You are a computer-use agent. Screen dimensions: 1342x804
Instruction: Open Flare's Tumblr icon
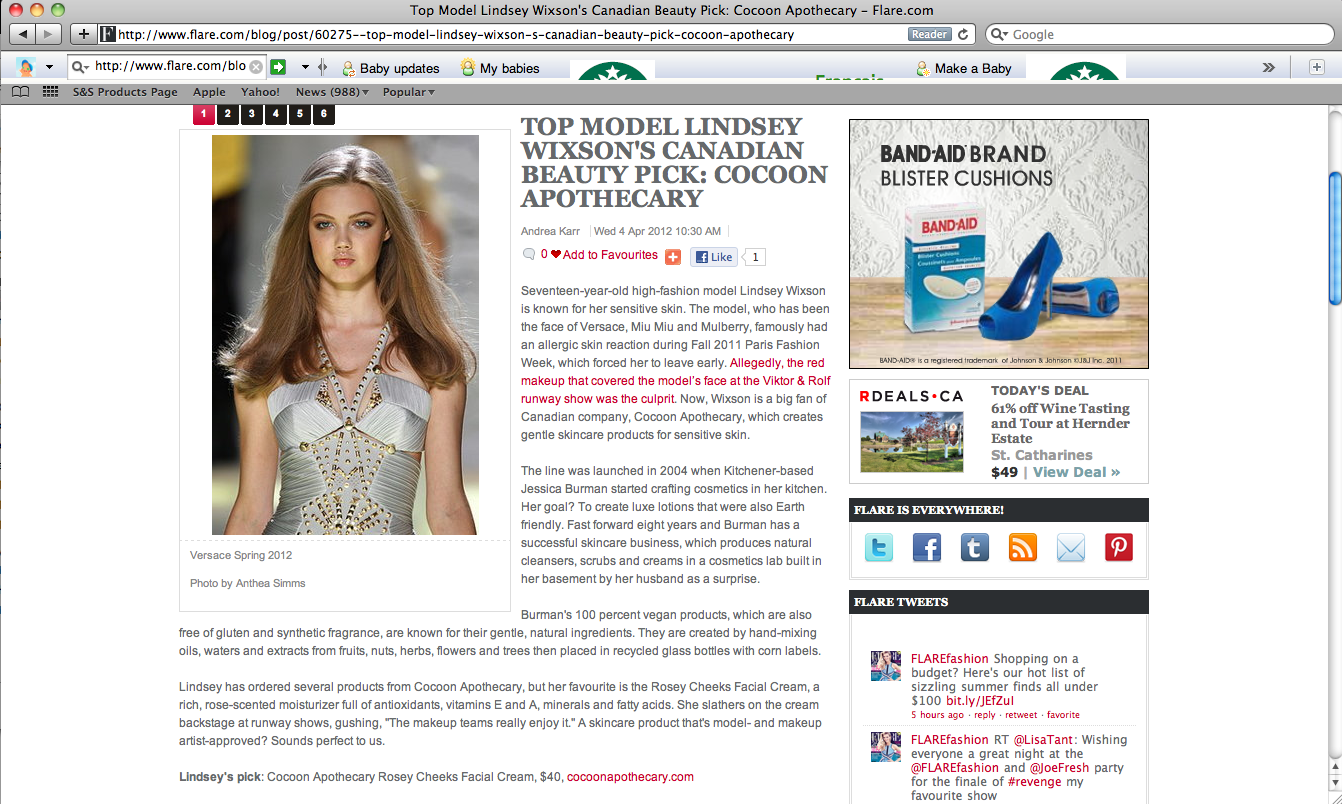(975, 547)
